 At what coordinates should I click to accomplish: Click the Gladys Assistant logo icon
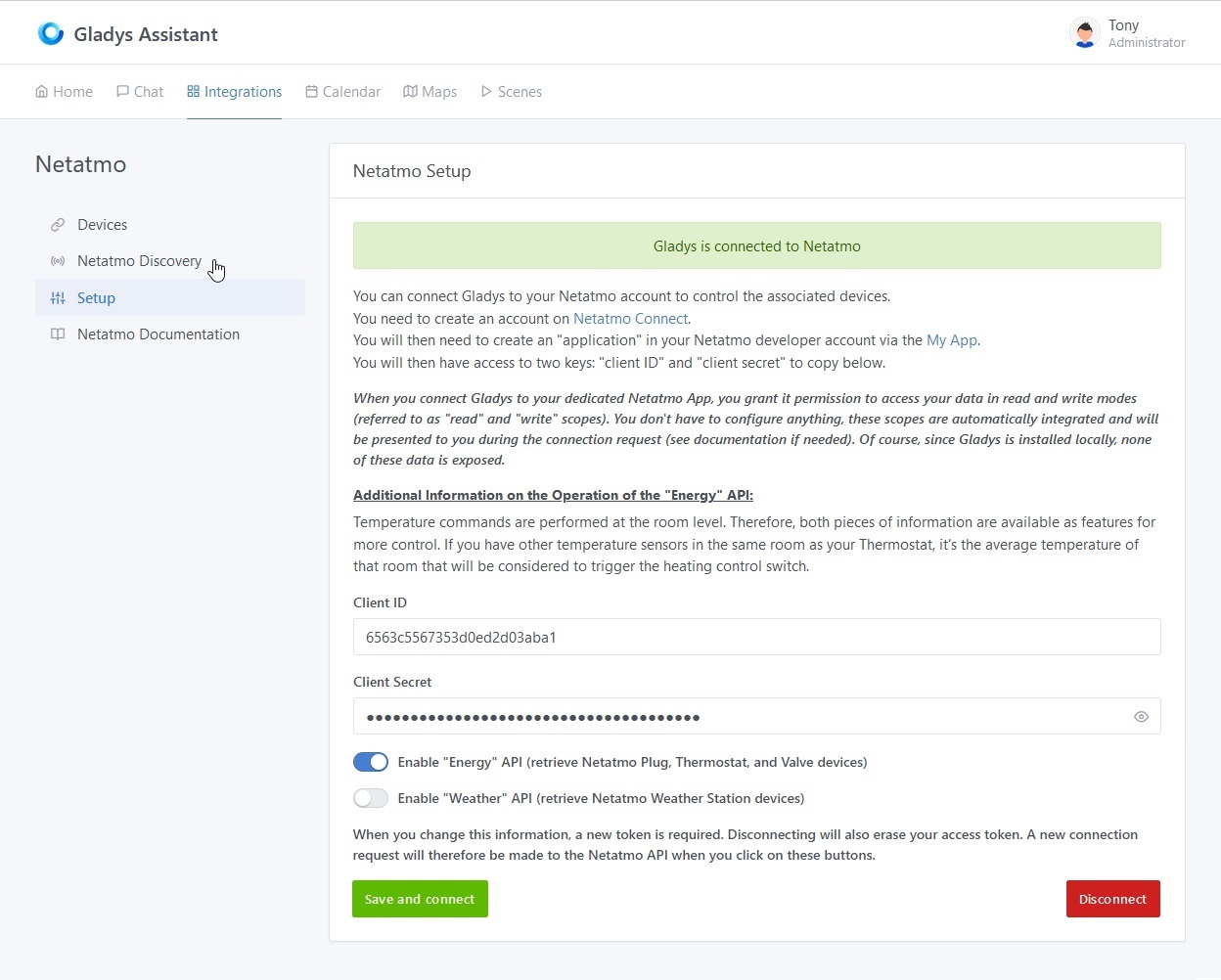coord(50,34)
